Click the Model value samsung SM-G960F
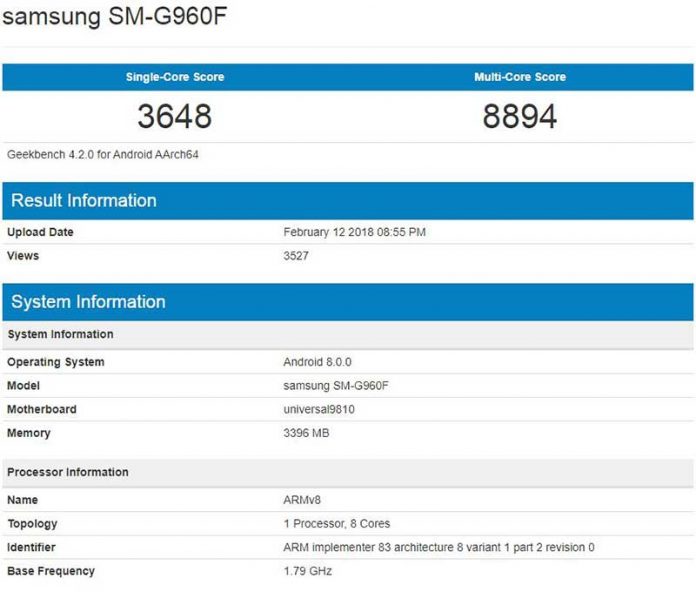Viewport: 696px width, 592px height. (x=334, y=386)
